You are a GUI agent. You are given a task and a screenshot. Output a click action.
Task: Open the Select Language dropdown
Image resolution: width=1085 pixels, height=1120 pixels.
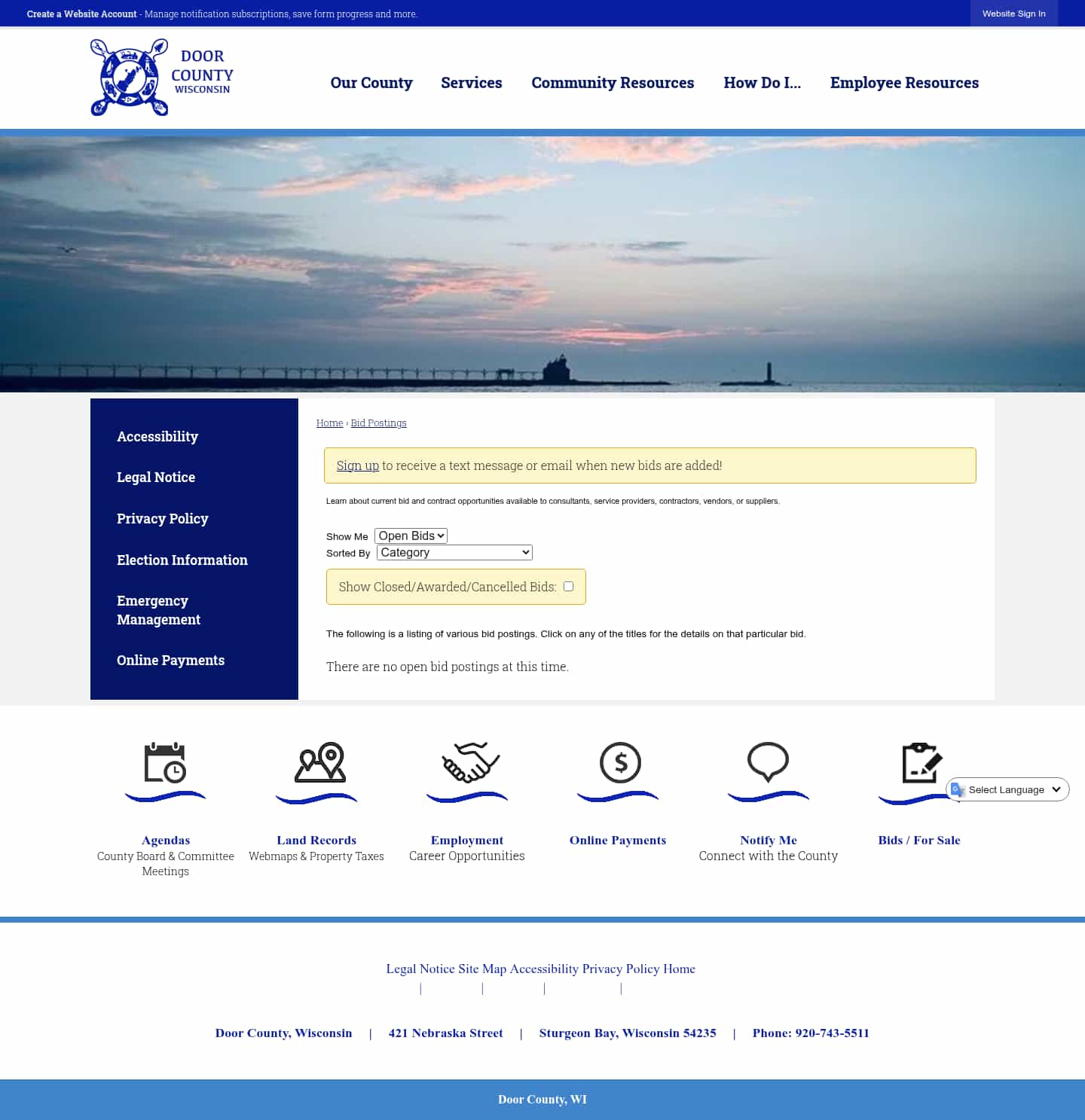click(1007, 789)
